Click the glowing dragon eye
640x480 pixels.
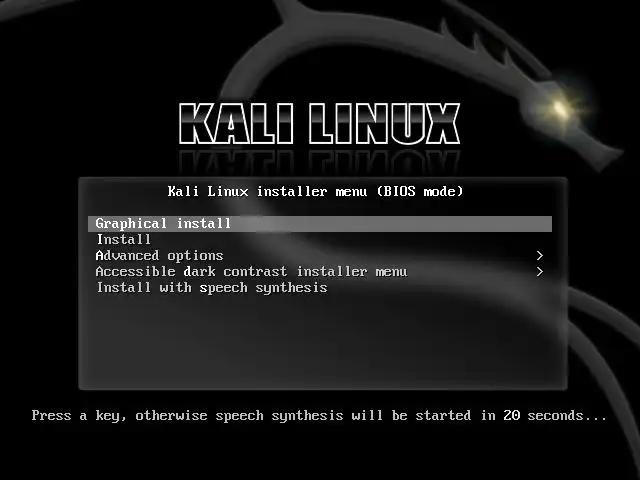(x=560, y=108)
